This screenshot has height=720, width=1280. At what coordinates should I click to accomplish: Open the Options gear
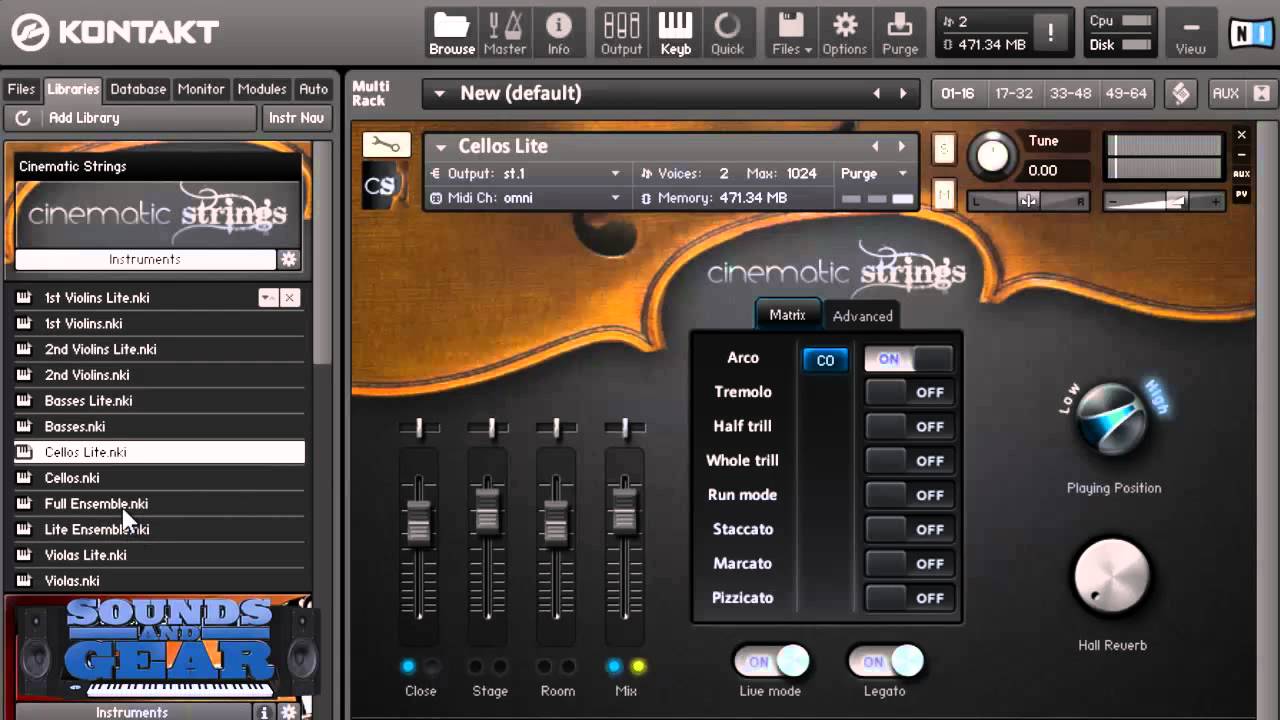tap(845, 33)
